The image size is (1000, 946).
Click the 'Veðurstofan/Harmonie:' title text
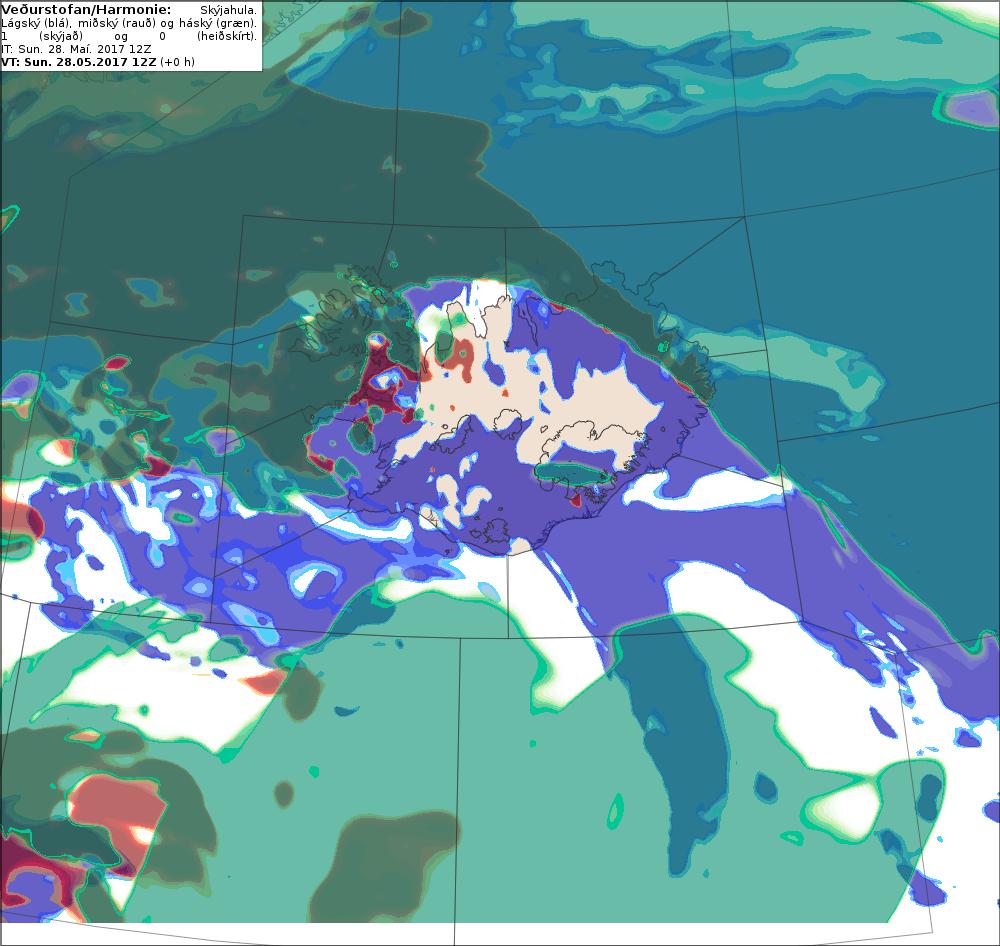click(x=86, y=10)
